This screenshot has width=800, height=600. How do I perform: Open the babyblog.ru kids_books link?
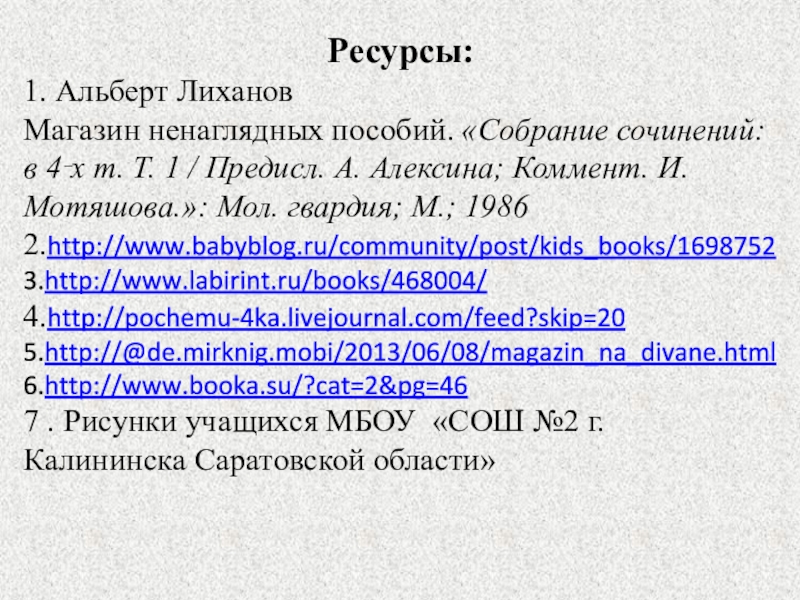pos(411,247)
